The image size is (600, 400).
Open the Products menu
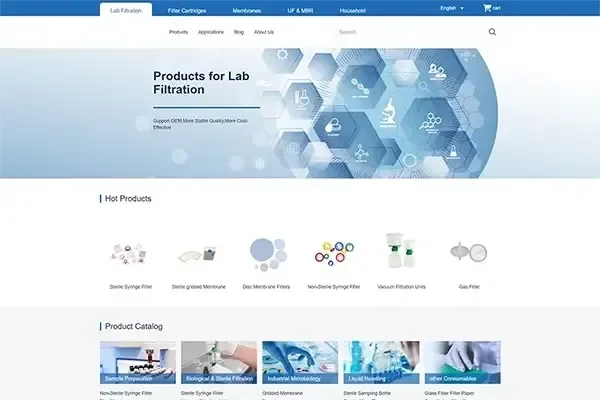point(178,32)
